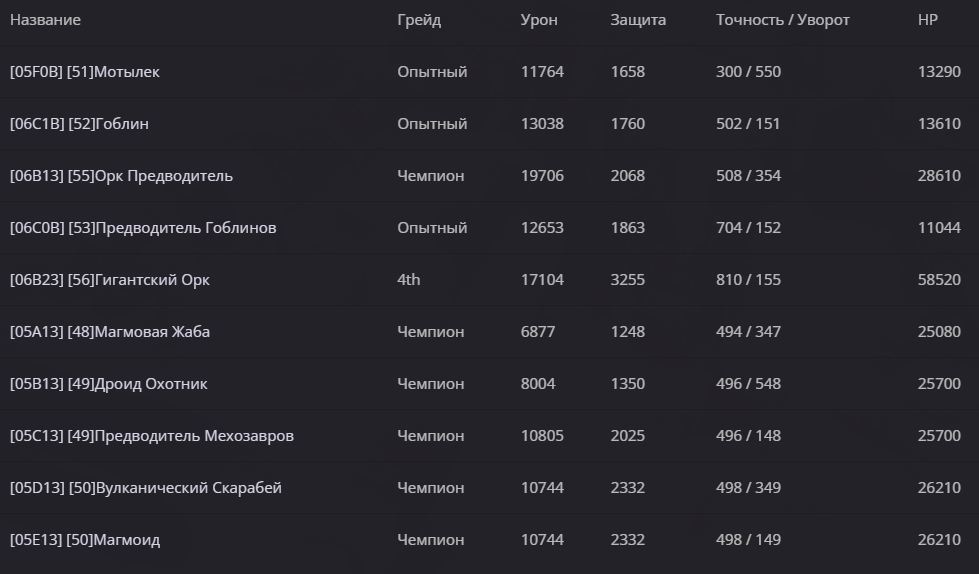This screenshot has width=979, height=574.
Task: Select the [48]Магмовая Жаба row
Action: 490,332
